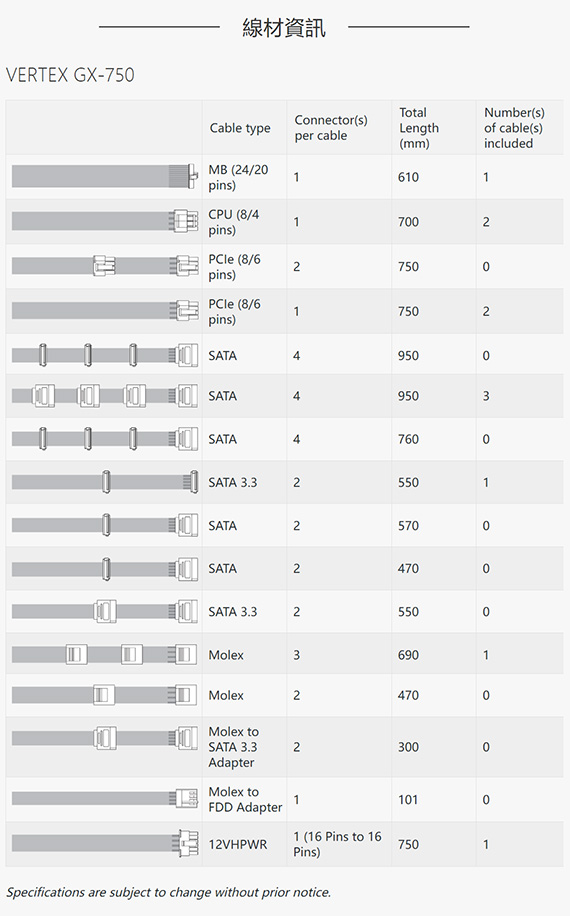Click the MB 24/20 pins cable illustration
This screenshot has width=570, height=916.
(x=105, y=176)
